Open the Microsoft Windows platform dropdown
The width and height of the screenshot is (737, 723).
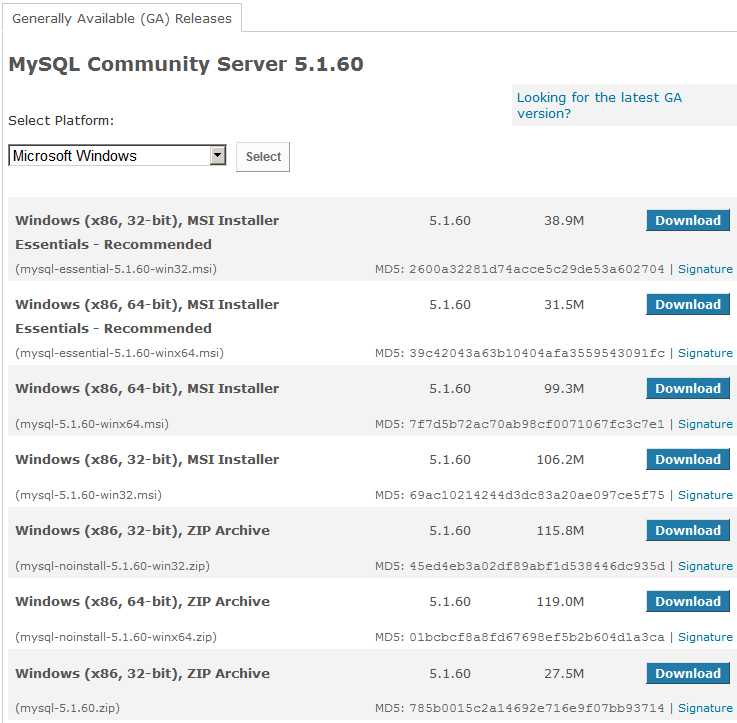[117, 156]
